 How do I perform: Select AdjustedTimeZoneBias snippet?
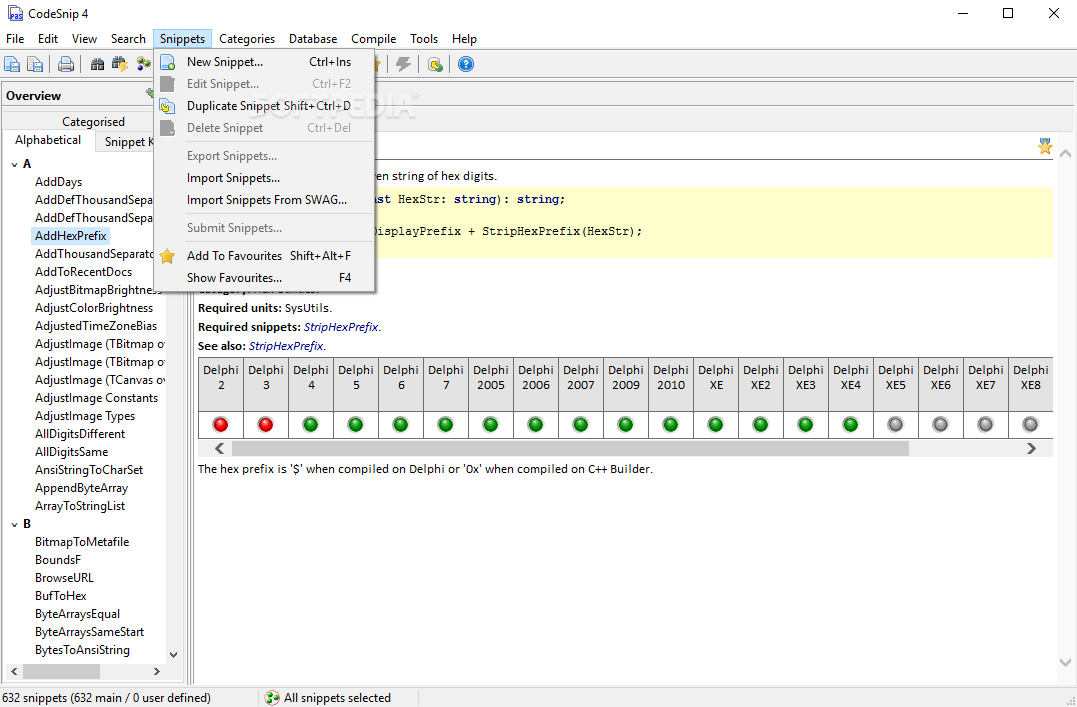[96, 326]
